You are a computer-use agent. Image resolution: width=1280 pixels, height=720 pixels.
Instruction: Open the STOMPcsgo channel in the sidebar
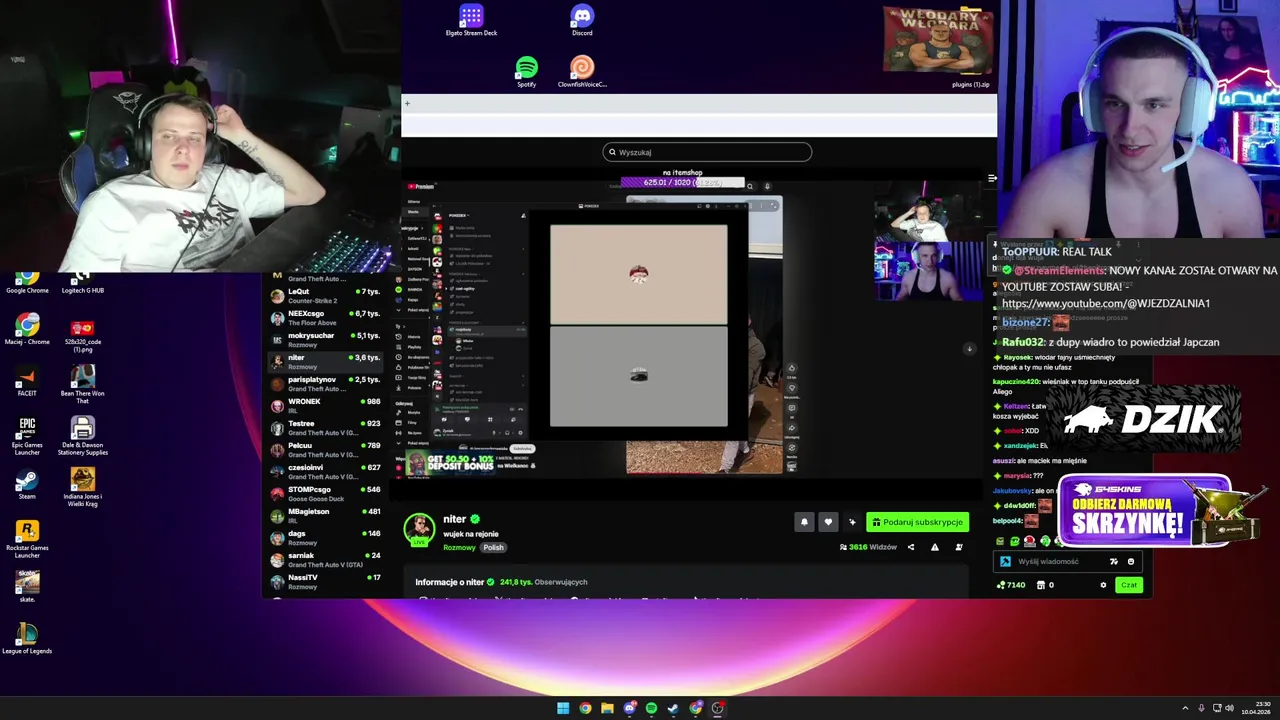pos(326,493)
